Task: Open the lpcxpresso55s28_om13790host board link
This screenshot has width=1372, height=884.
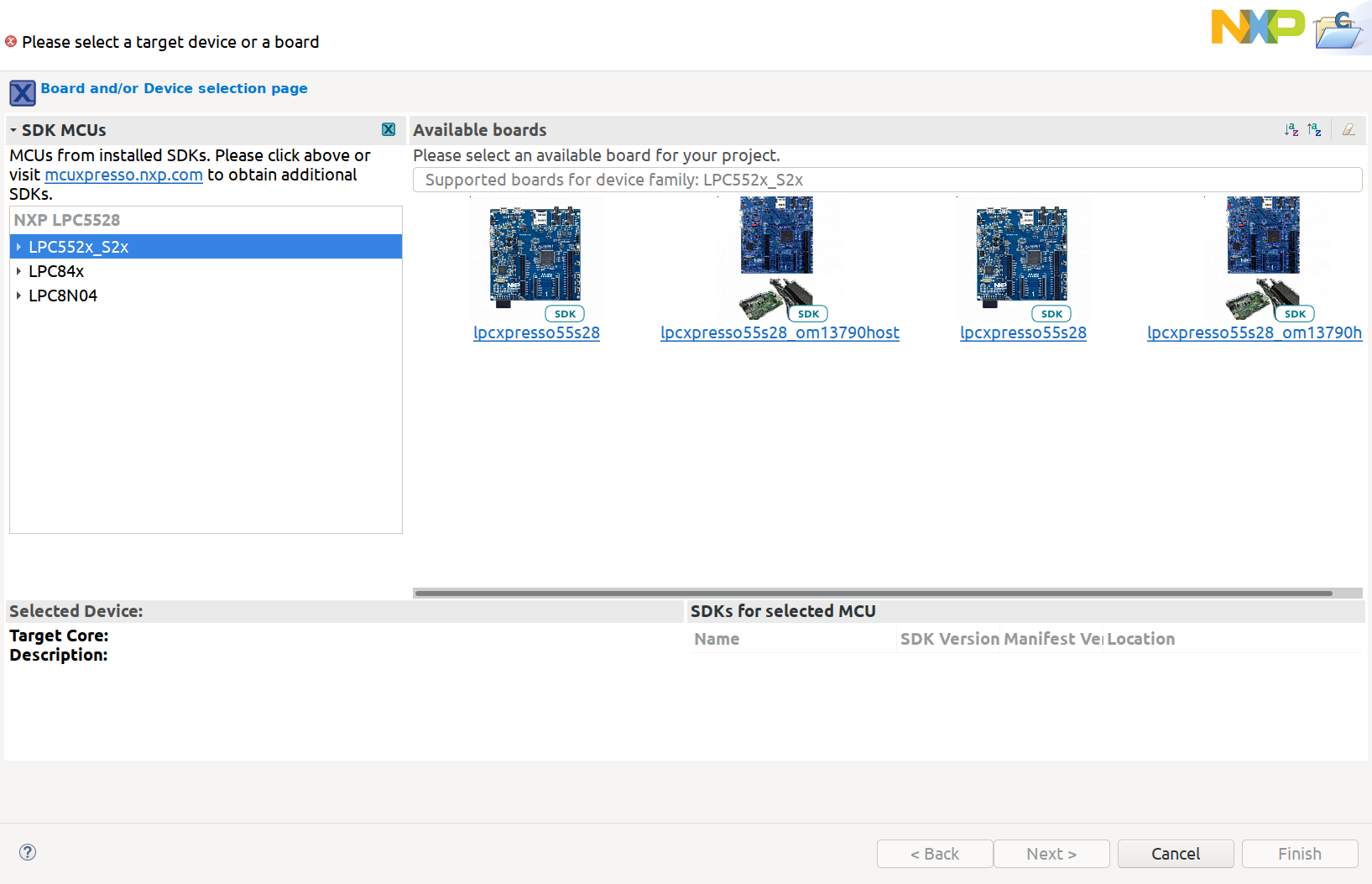Action: [x=780, y=332]
